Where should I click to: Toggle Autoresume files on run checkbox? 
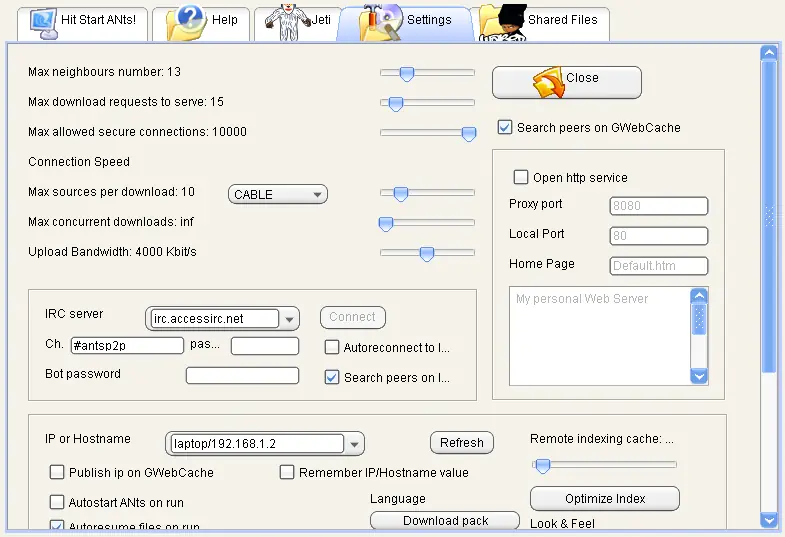coord(57,525)
